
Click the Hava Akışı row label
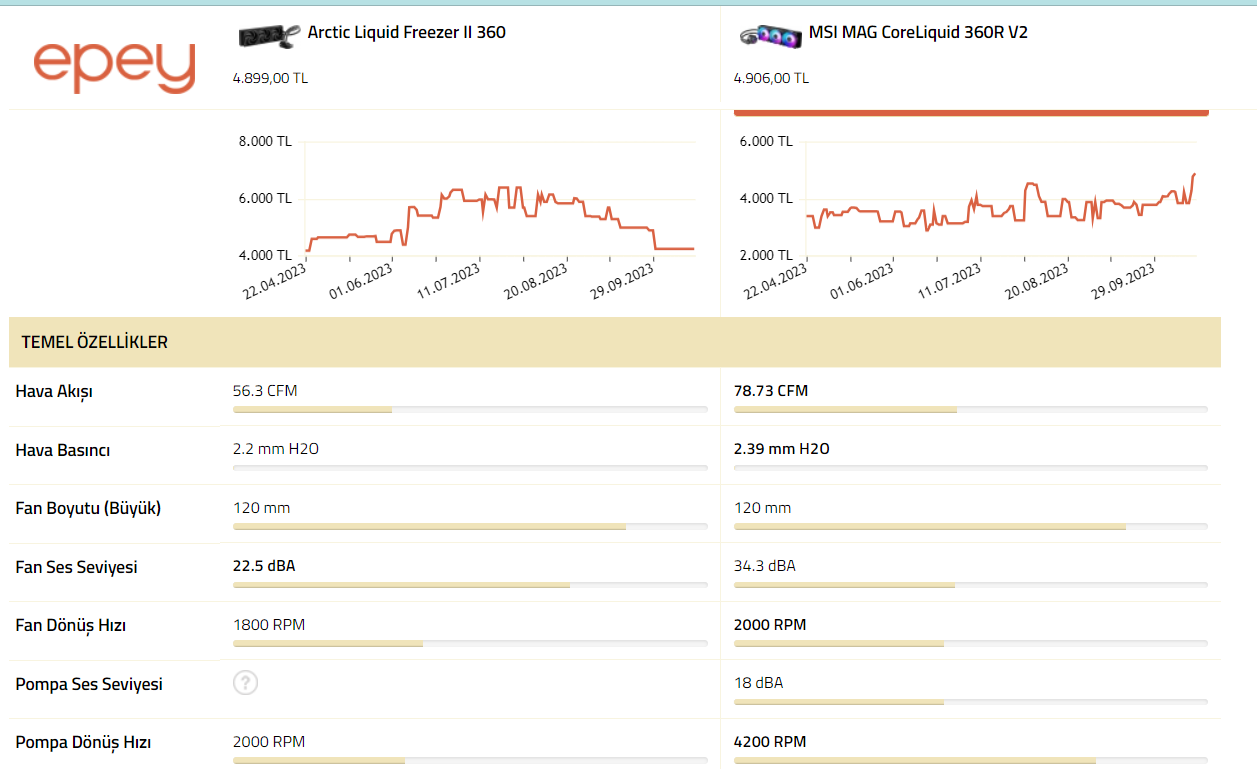(54, 391)
